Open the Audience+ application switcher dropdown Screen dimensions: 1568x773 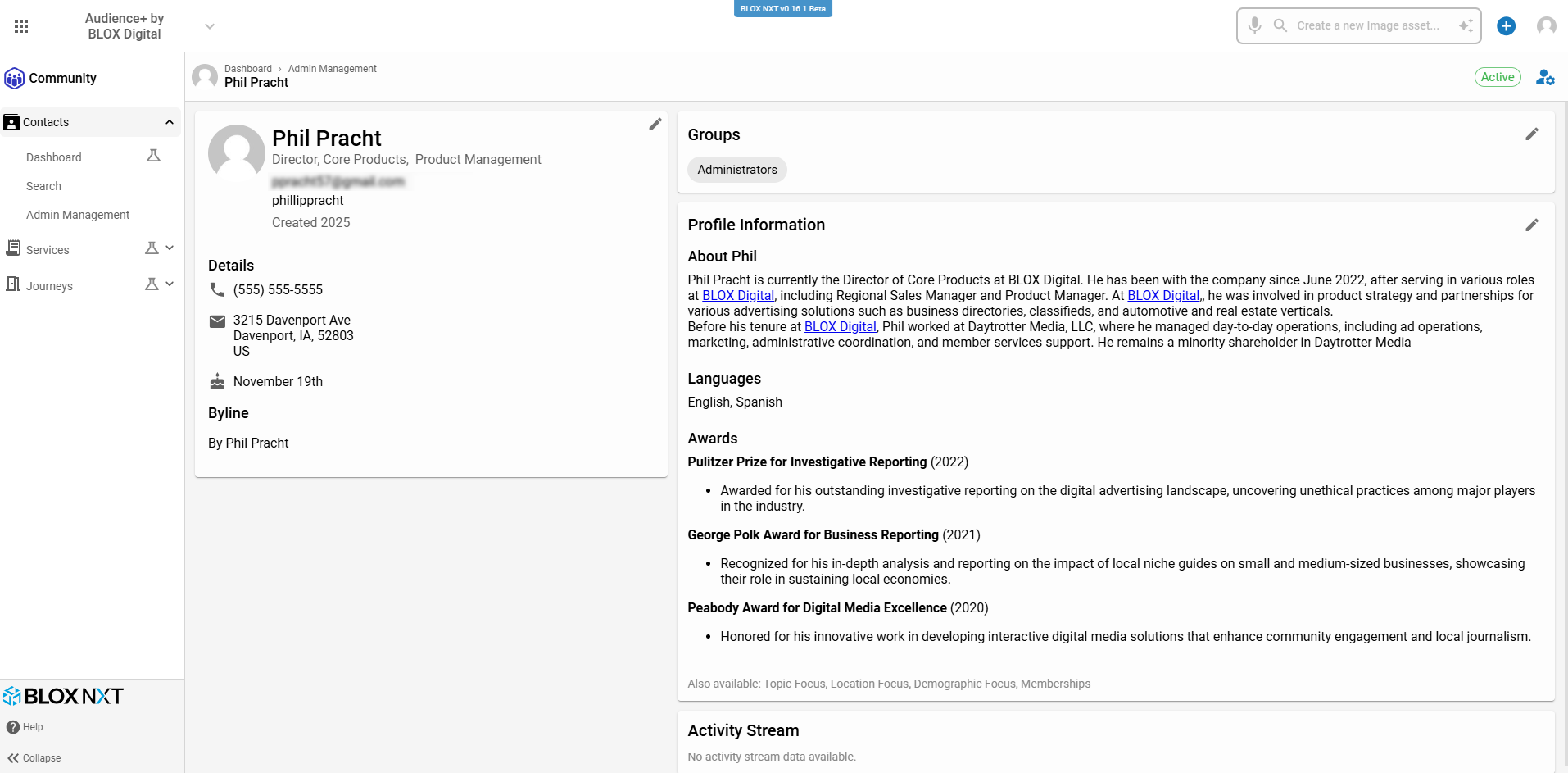tap(210, 26)
